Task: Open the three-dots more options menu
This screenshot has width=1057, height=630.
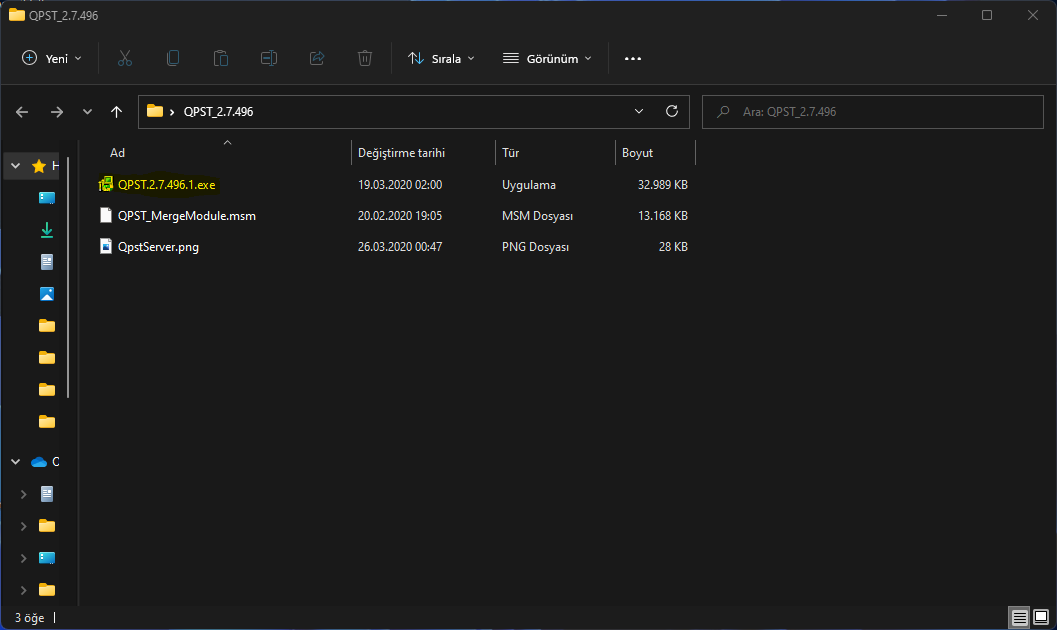Action: 632,59
